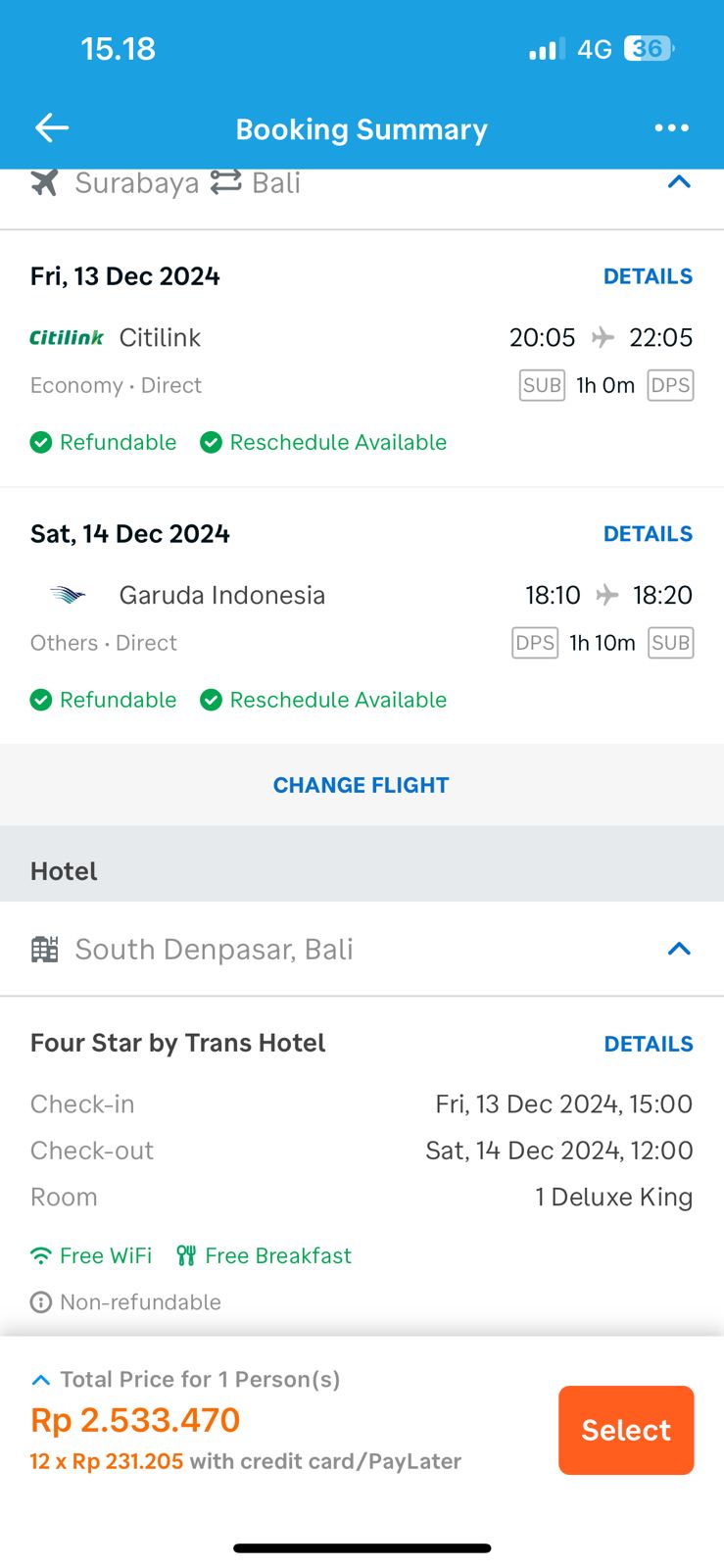The width and height of the screenshot is (724, 1568).
Task: Tap the Garuda Indonesia airline logo
Action: pyautogui.click(x=68, y=595)
